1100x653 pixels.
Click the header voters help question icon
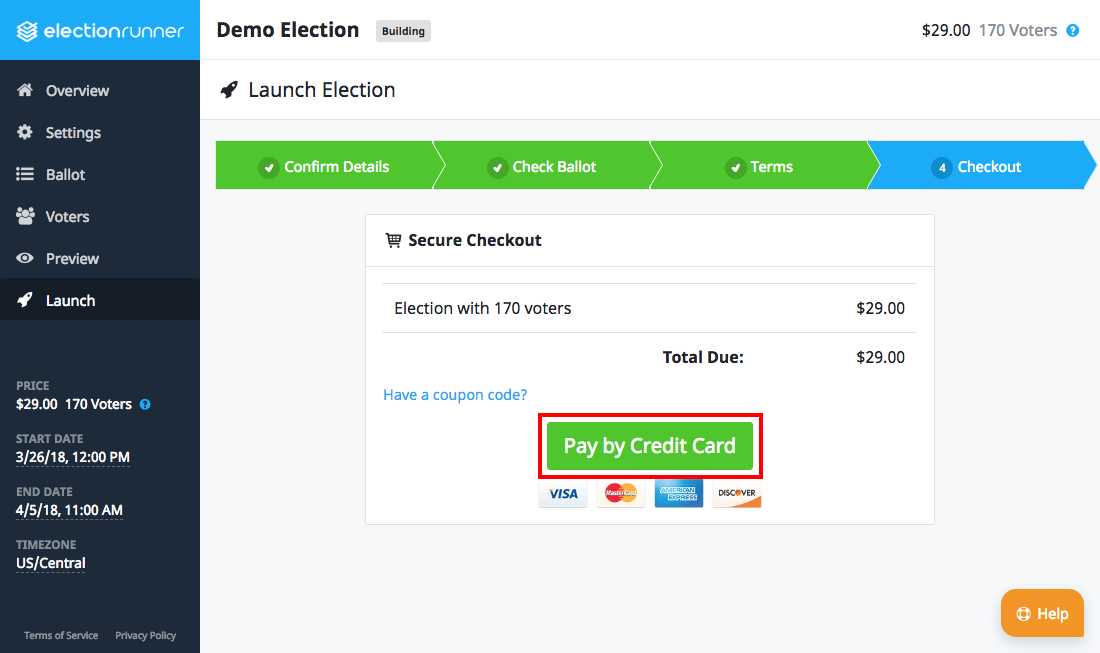1073,30
